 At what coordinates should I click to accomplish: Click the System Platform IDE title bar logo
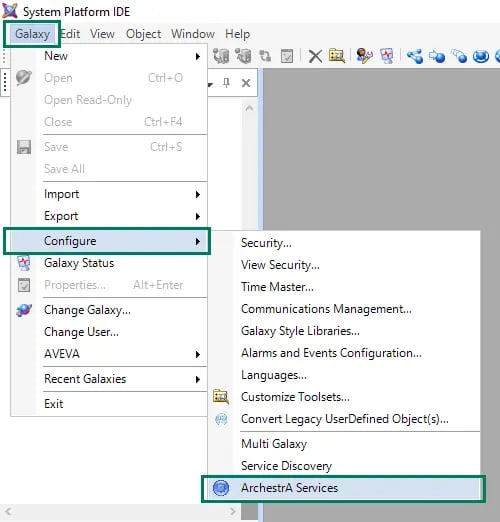point(10,11)
